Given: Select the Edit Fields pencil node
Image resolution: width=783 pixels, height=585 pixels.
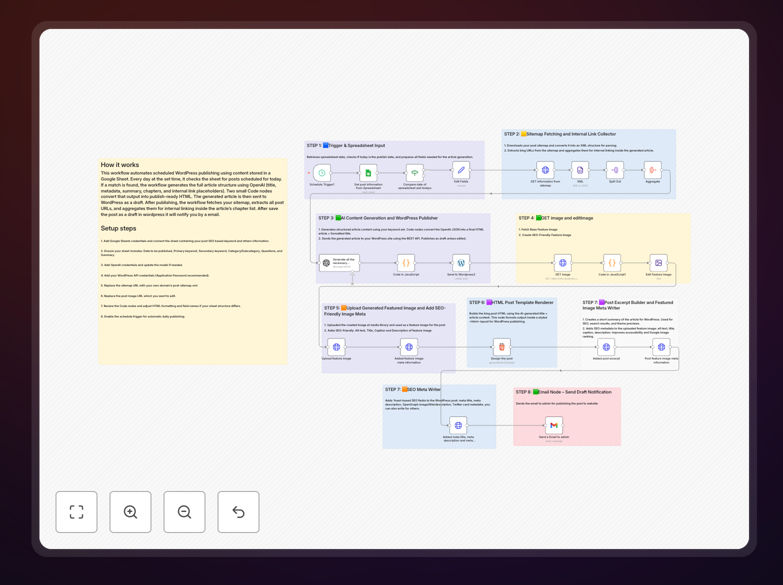Looking at the screenshot, I should pos(461,170).
